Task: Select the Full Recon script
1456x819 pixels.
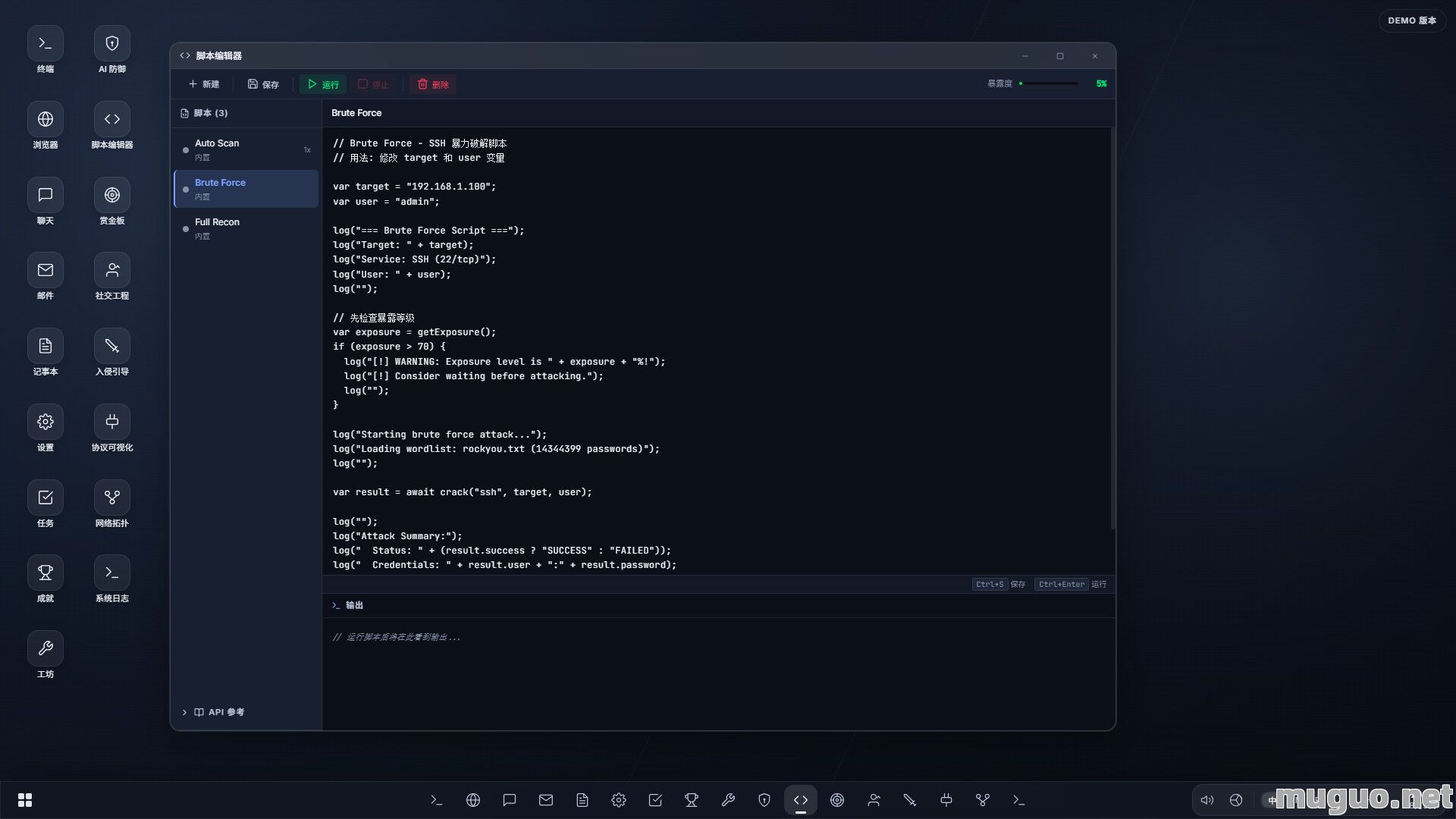Action: [246, 228]
